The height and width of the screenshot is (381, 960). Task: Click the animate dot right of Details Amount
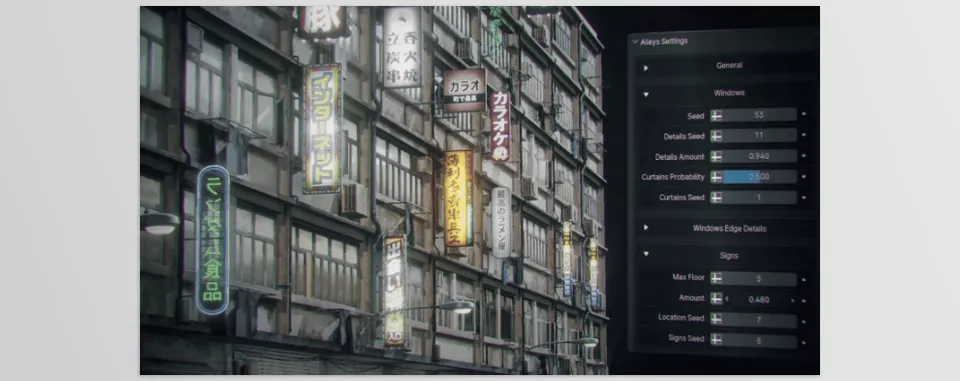804,156
